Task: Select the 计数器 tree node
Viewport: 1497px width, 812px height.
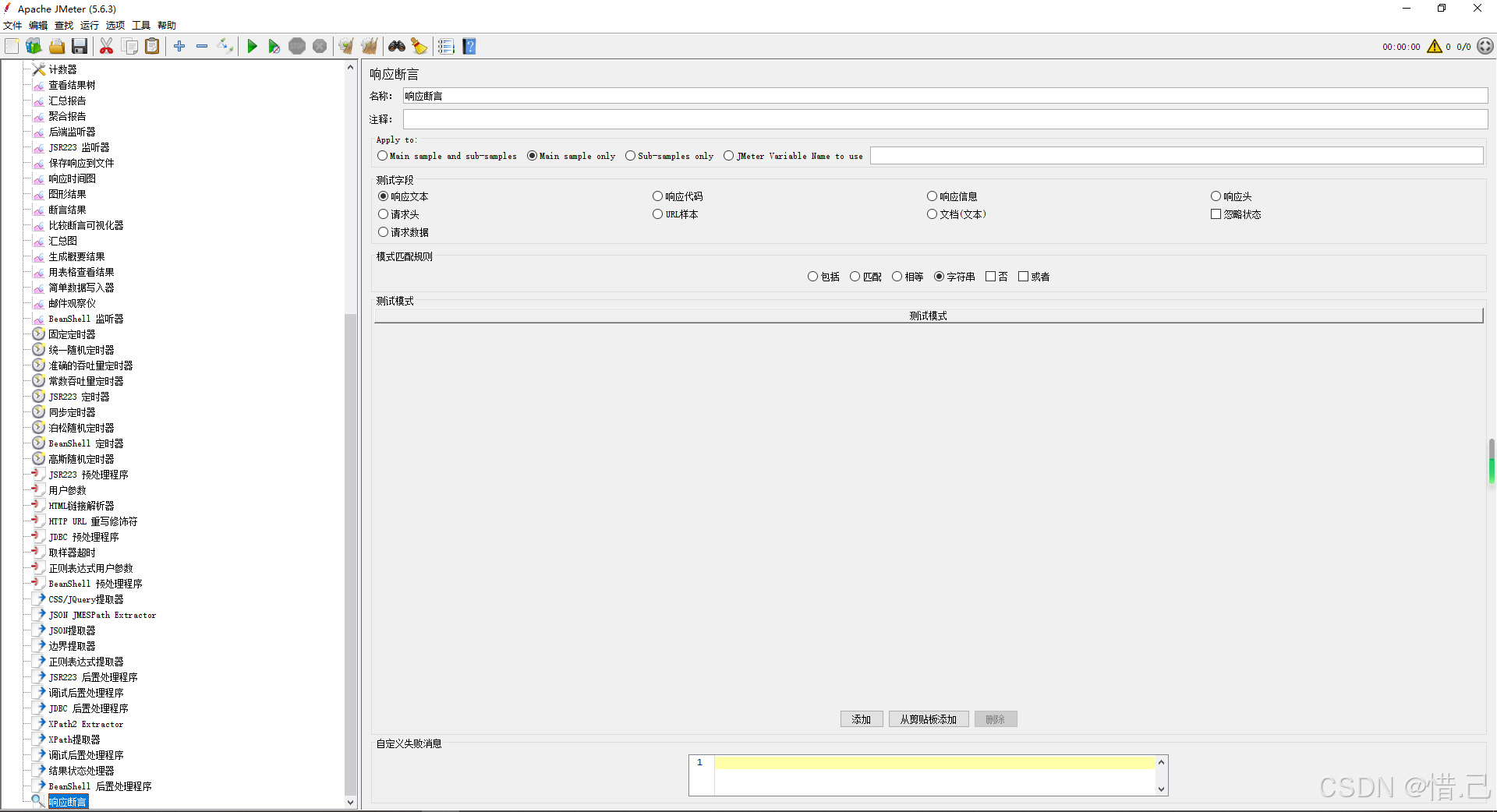Action: tap(62, 69)
